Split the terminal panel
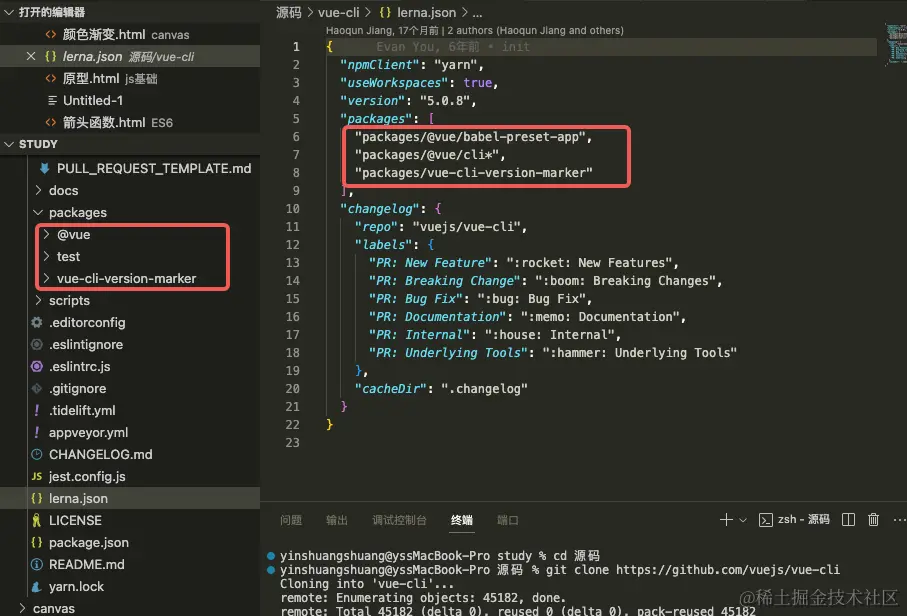The image size is (907, 616). pos(848,519)
